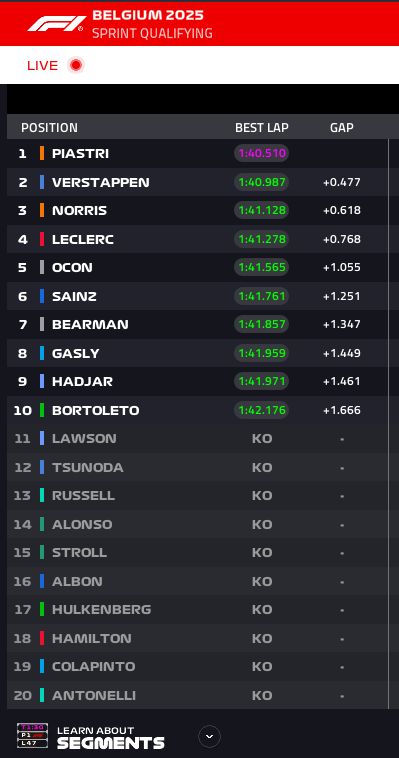Expand the Learn About Segments chevron
Image resolution: width=399 pixels, height=758 pixels.
coord(209,736)
